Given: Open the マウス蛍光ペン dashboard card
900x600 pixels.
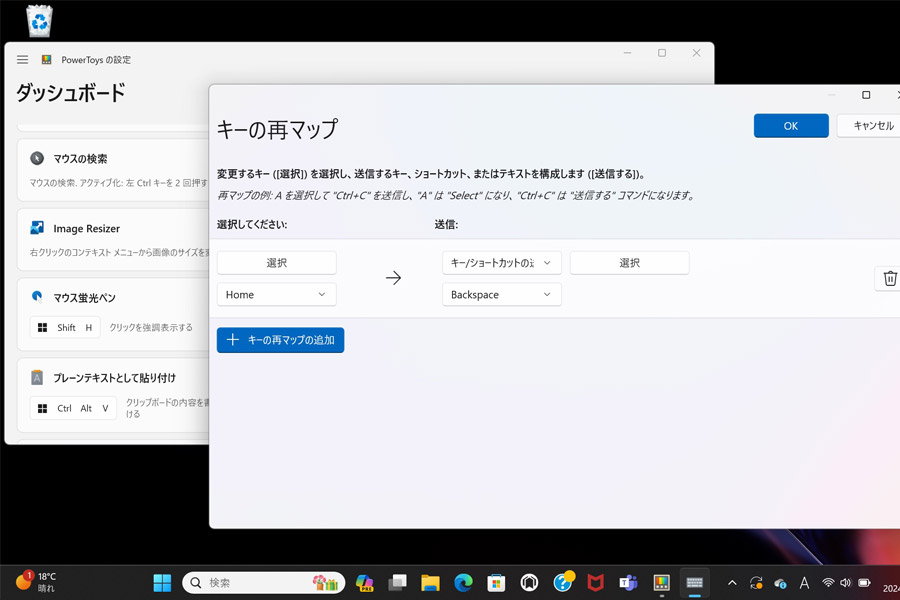Looking at the screenshot, I should pos(115,315).
